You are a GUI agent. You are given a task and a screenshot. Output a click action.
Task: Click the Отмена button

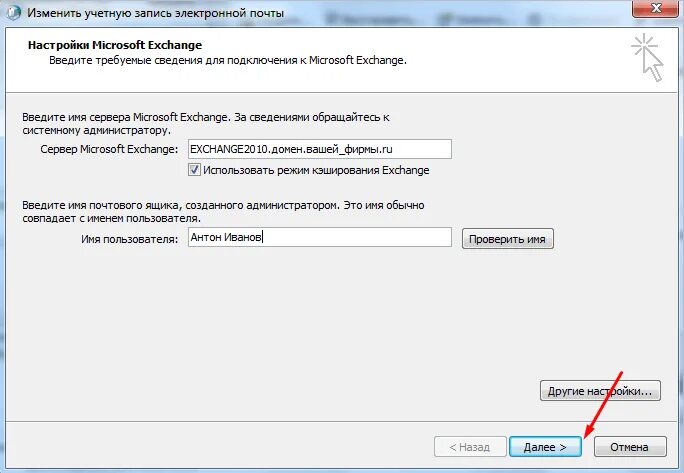(630, 447)
